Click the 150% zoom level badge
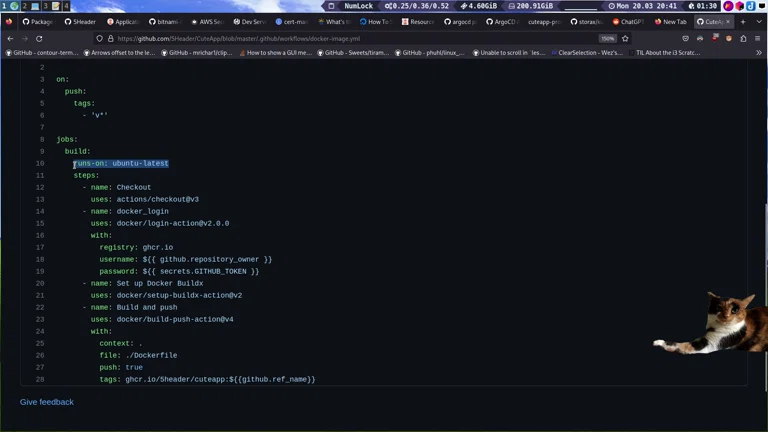The image size is (768, 432). (x=607, y=39)
